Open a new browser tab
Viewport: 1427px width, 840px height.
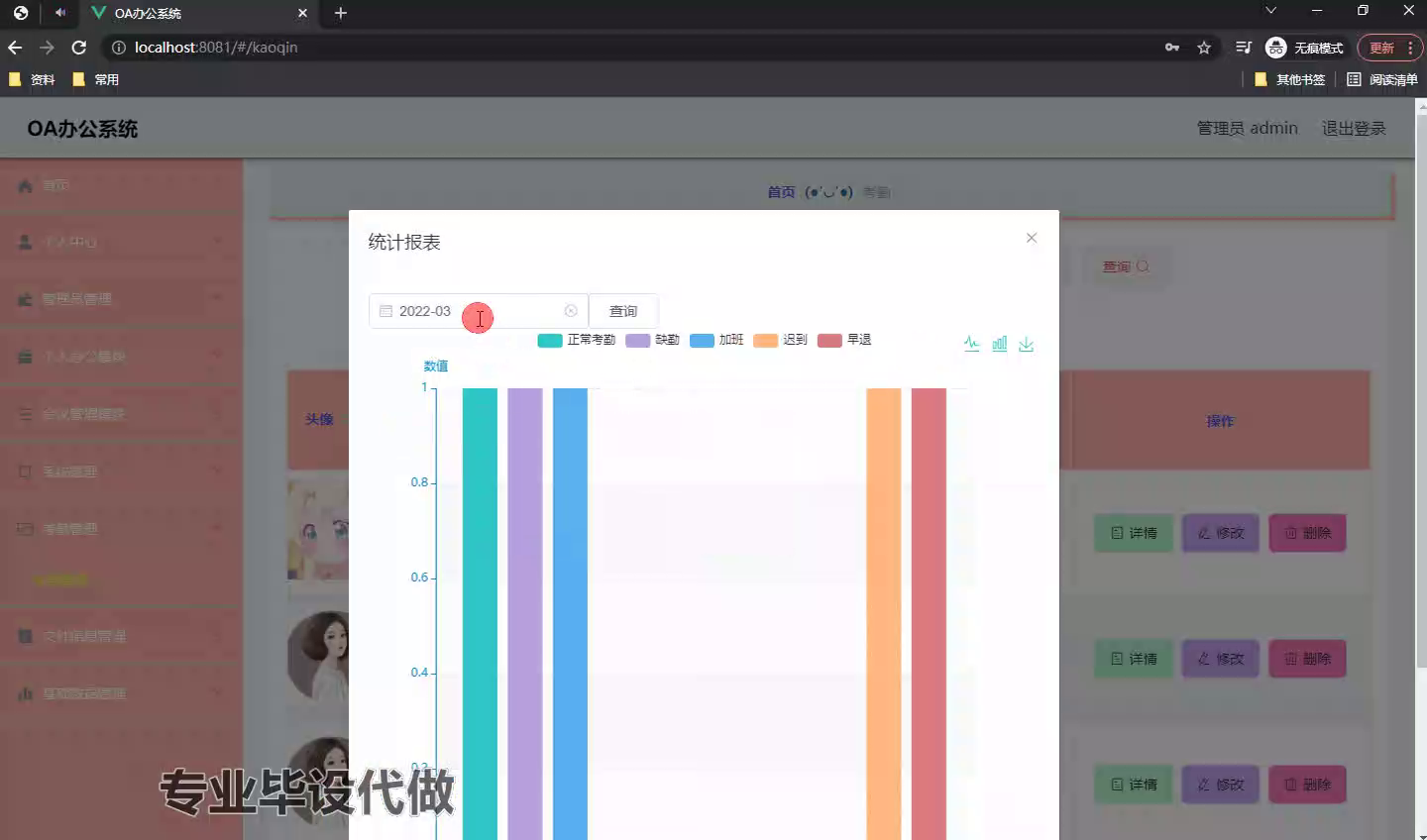[x=341, y=13]
